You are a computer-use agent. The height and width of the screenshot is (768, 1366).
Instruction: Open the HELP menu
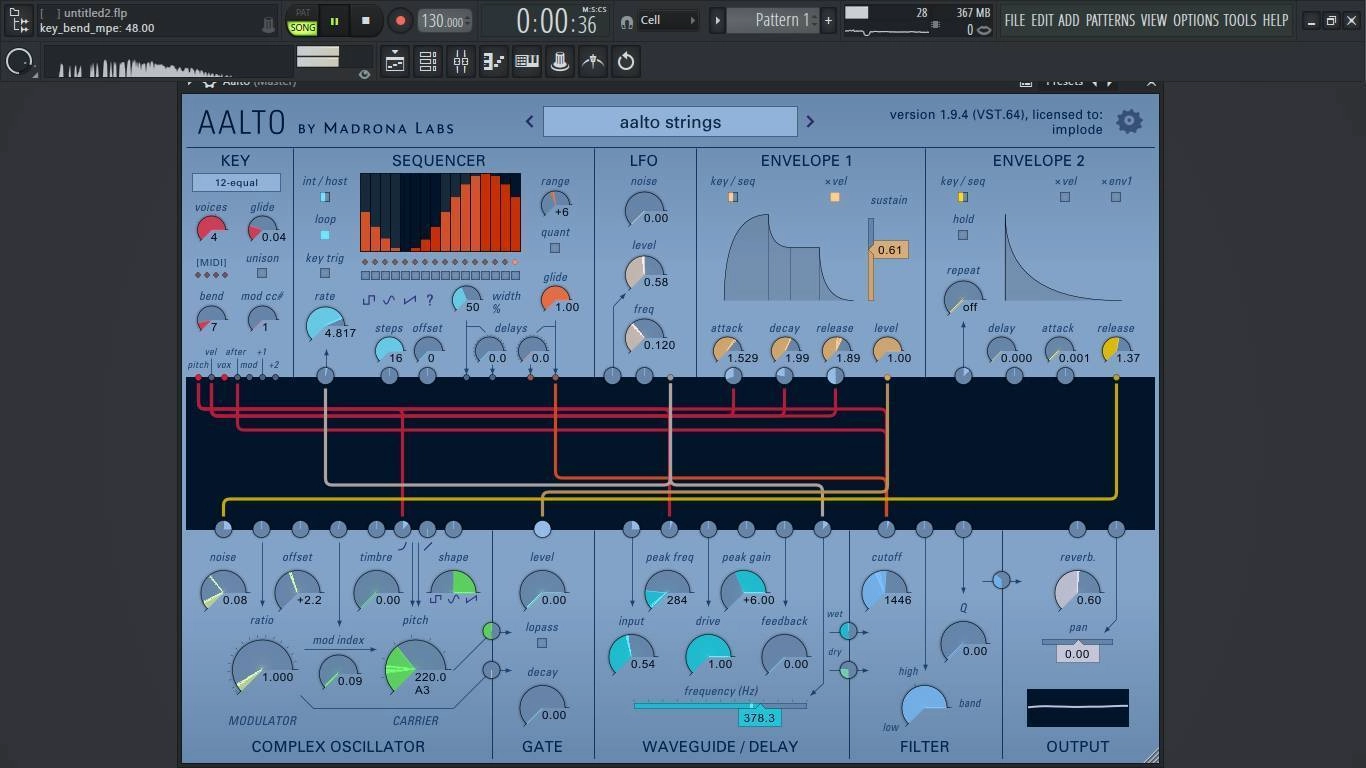pos(1275,20)
